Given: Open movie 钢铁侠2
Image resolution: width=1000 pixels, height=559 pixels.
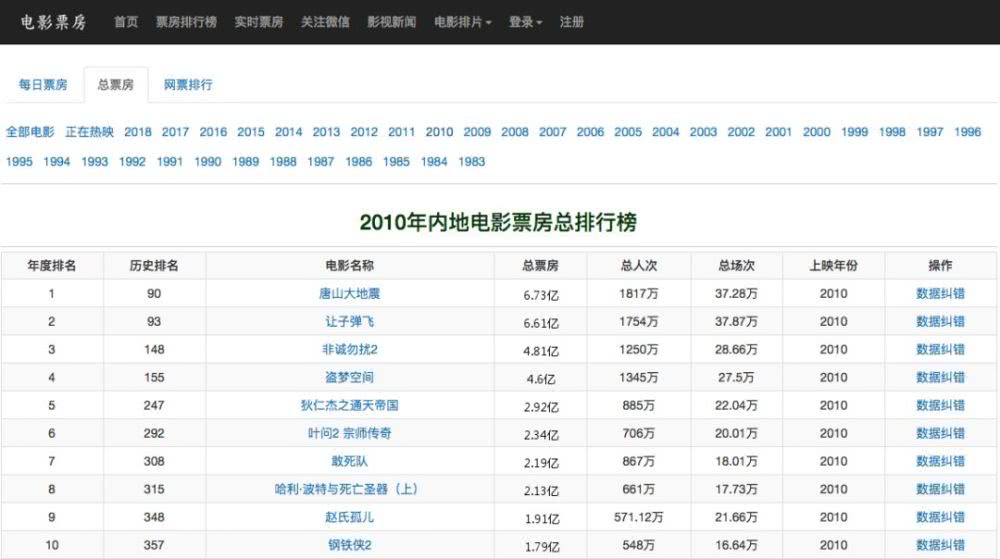Looking at the screenshot, I should [349, 545].
